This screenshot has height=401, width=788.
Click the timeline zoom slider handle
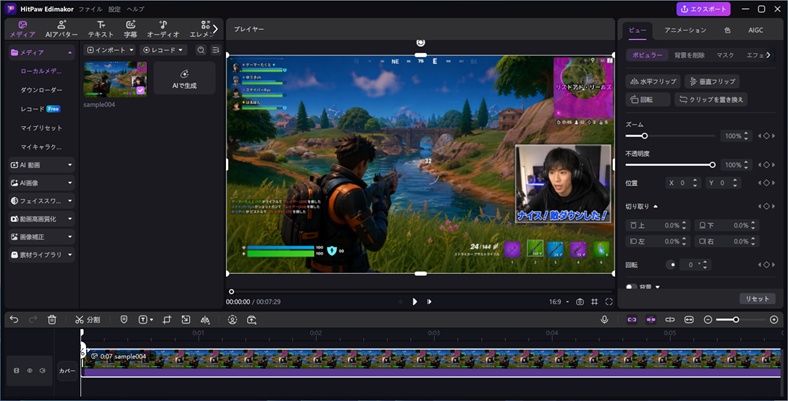[x=736, y=320]
